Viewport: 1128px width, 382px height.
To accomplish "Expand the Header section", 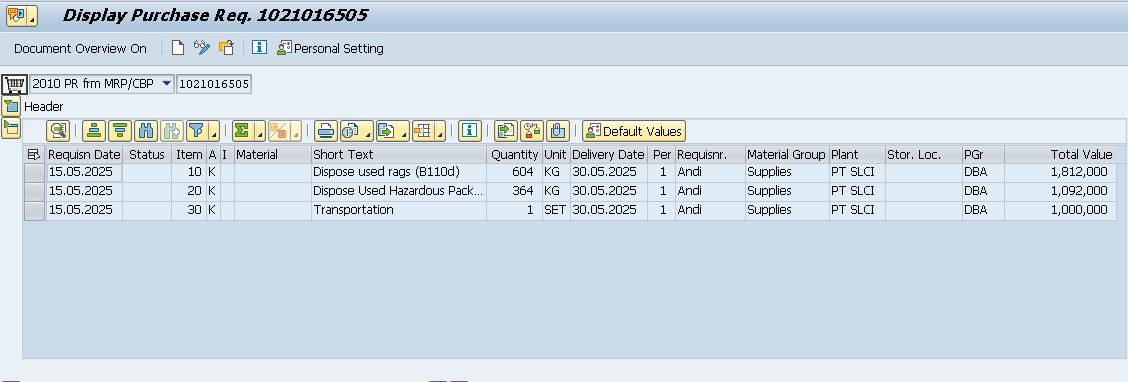I will click(x=11, y=107).
